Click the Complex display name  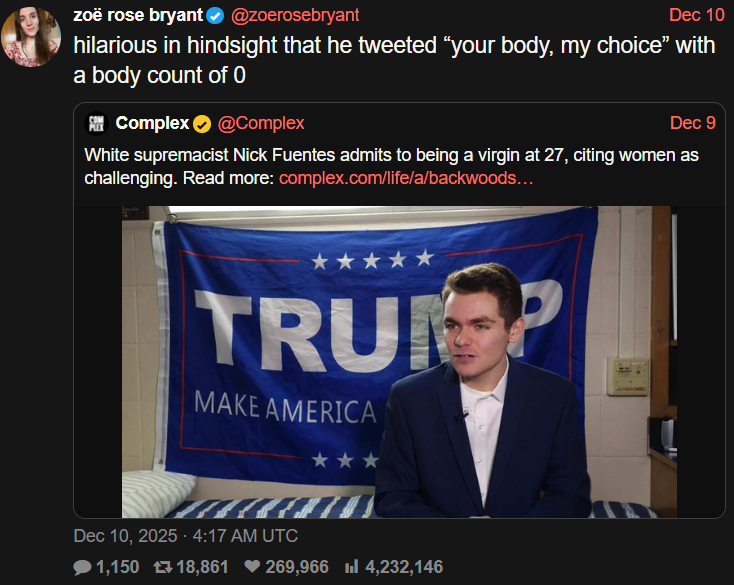click(x=152, y=123)
